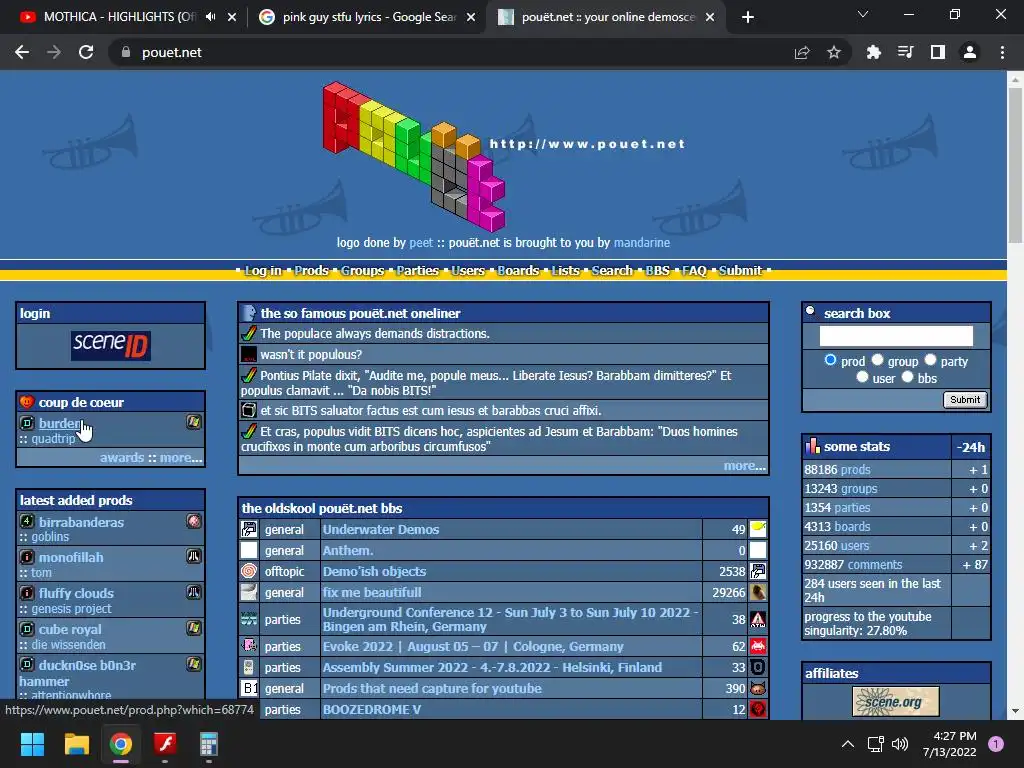Click the SceneID login logo
Viewport: 1024px width, 768px height.
pyautogui.click(x=111, y=345)
